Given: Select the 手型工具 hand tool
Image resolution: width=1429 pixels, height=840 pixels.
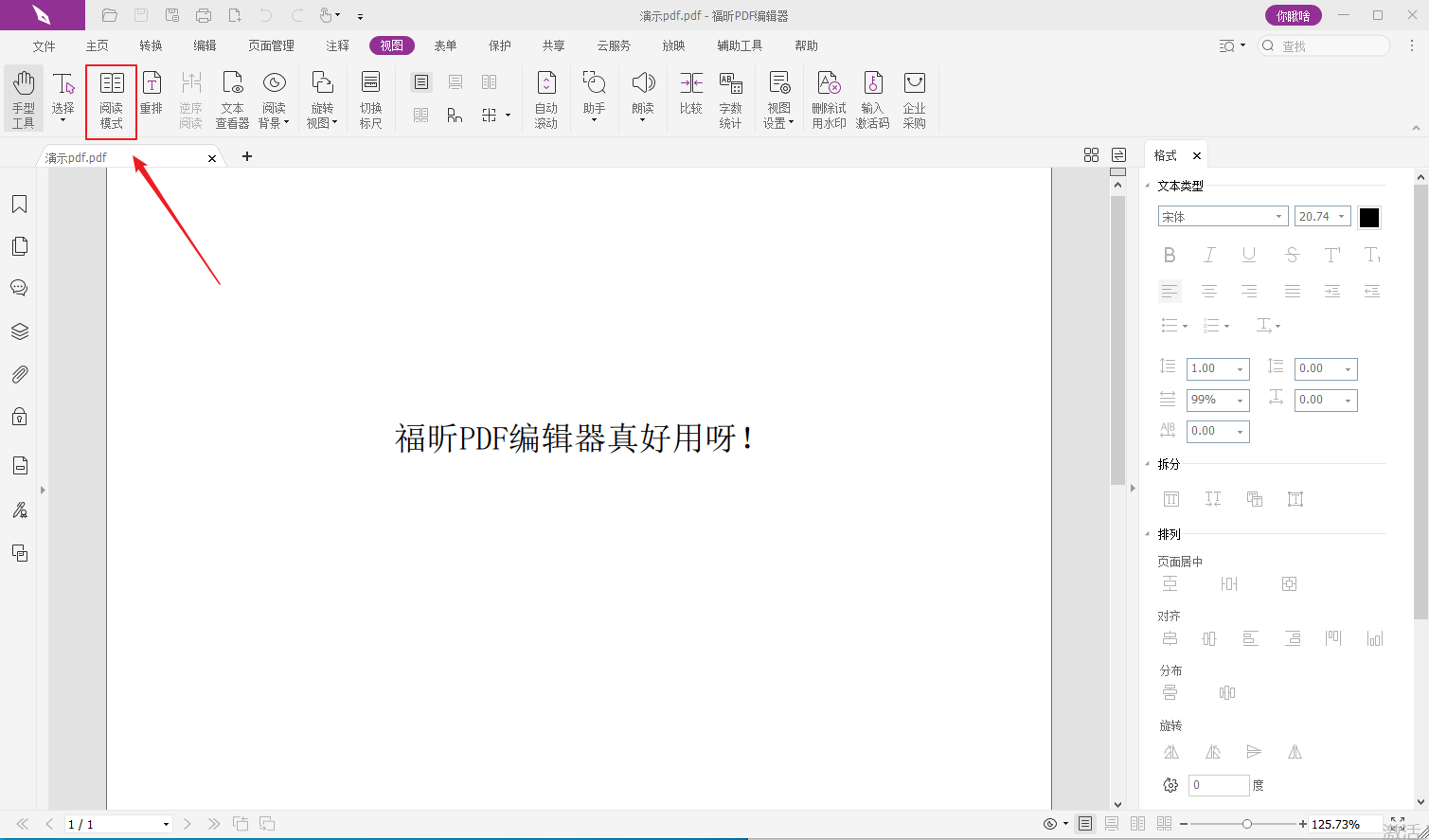Looking at the screenshot, I should (x=24, y=99).
